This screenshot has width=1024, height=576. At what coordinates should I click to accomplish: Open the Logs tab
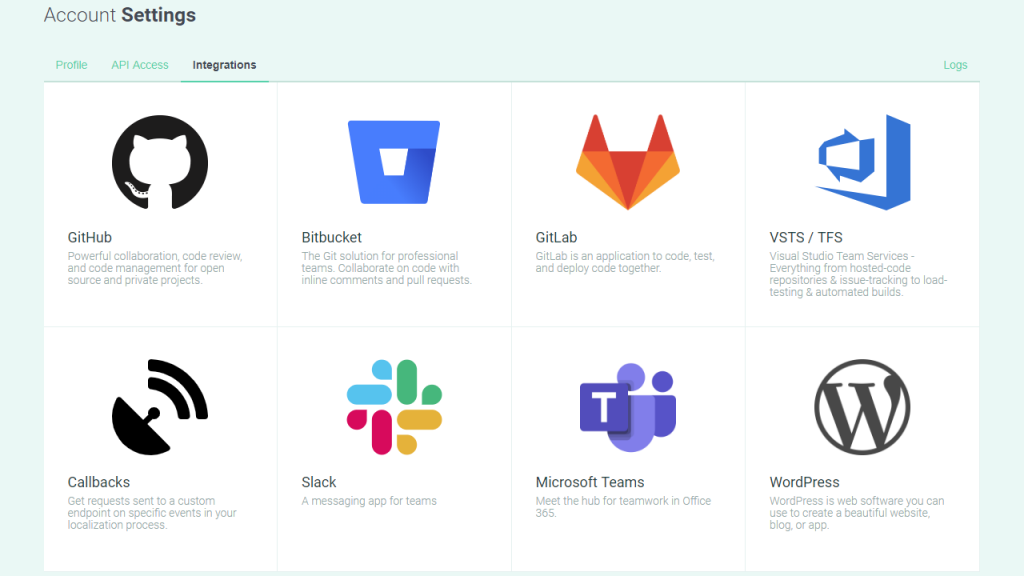[955, 64]
